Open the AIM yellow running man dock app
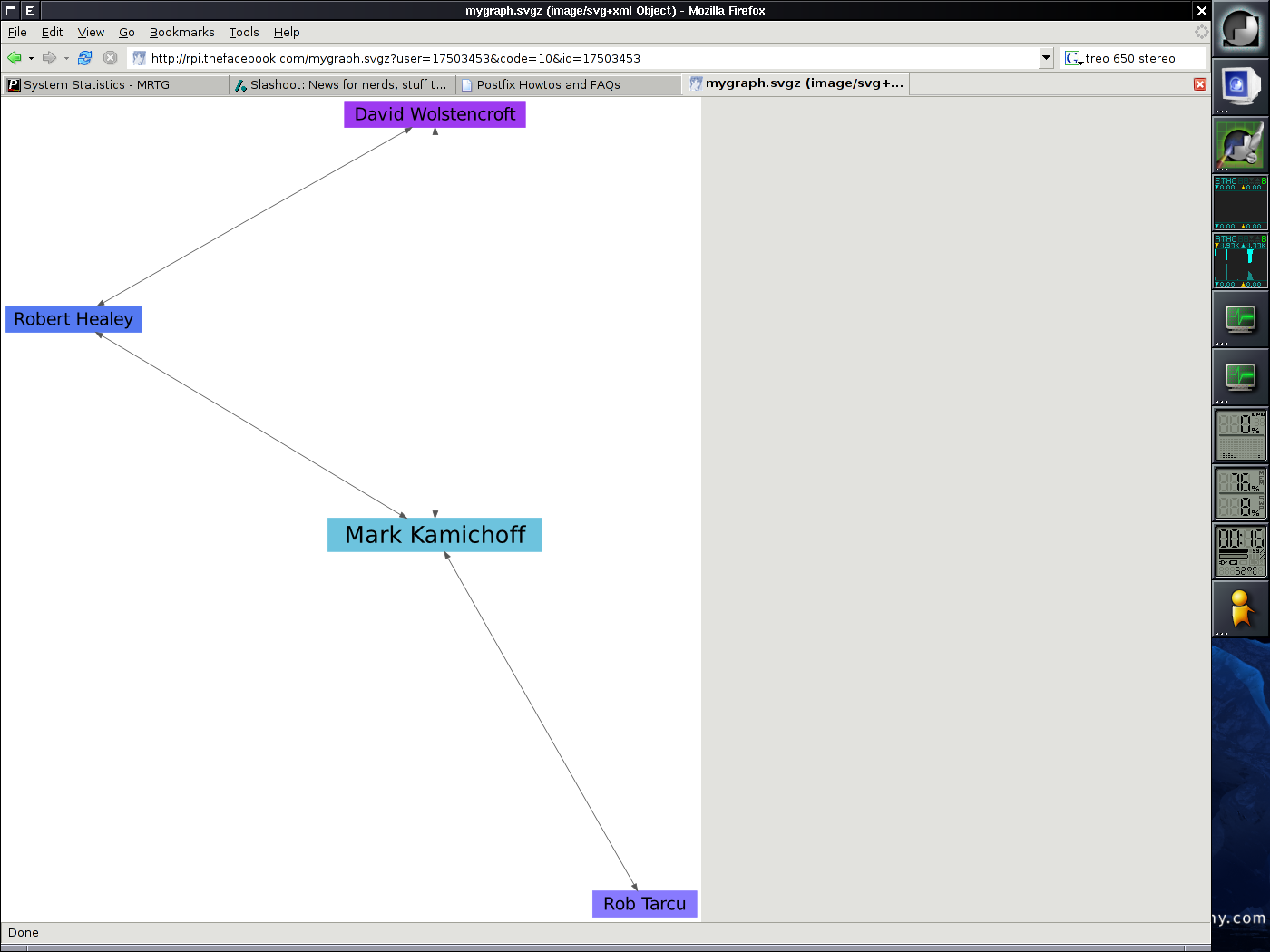This screenshot has height=952, width=1270. 1240,609
